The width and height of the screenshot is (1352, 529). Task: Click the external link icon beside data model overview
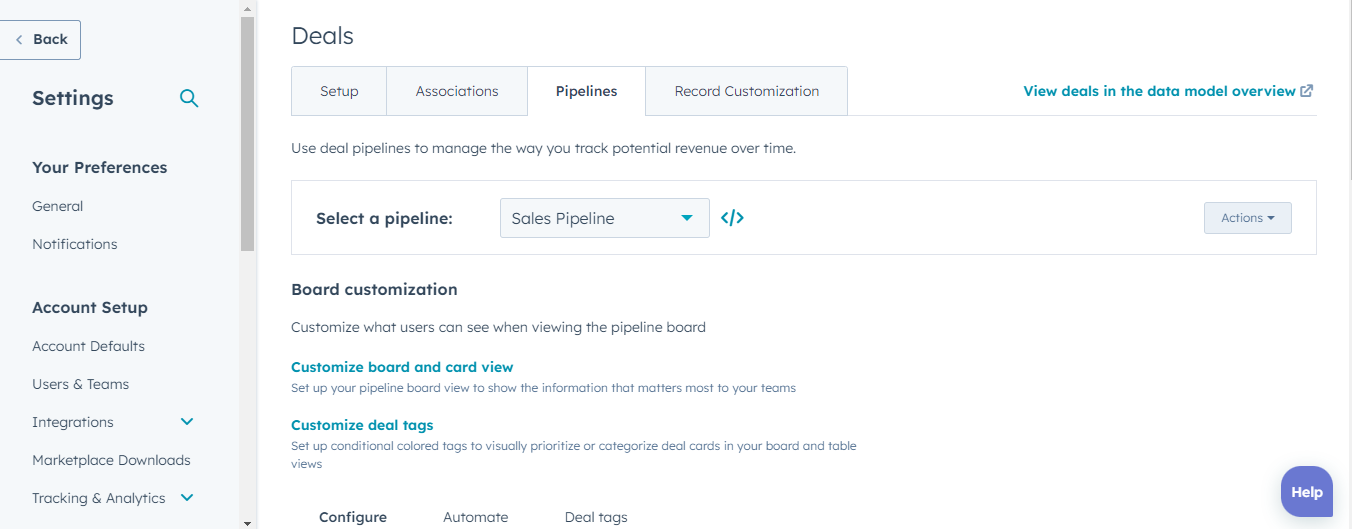(x=1306, y=91)
